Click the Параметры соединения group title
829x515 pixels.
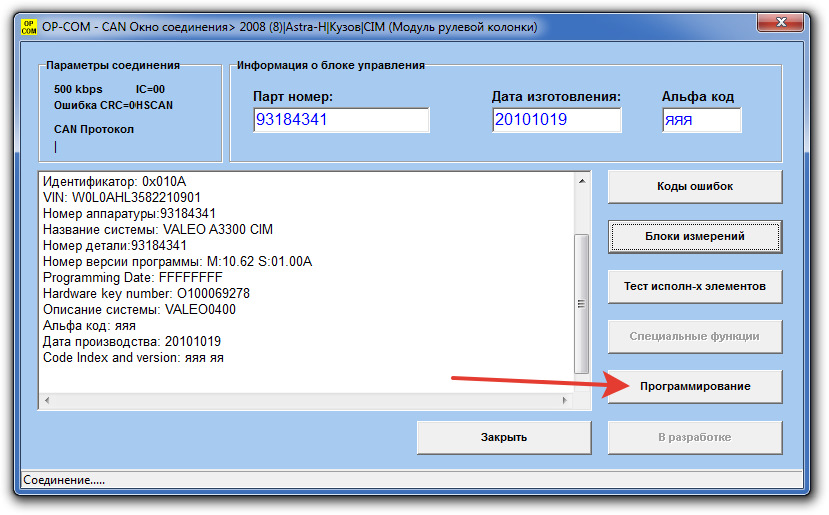pyautogui.click(x=113, y=65)
